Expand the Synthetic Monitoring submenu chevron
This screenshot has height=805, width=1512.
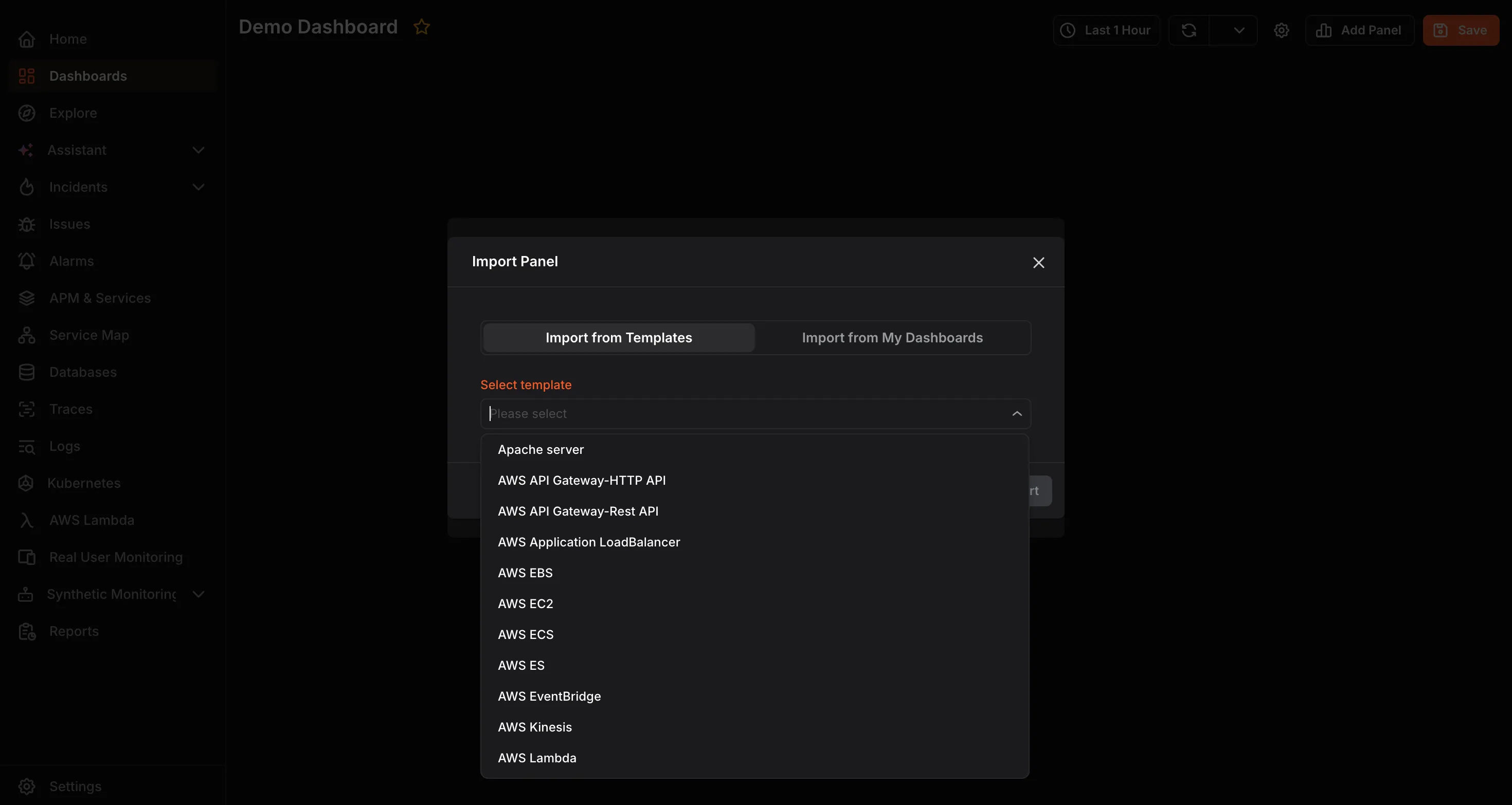click(x=199, y=594)
